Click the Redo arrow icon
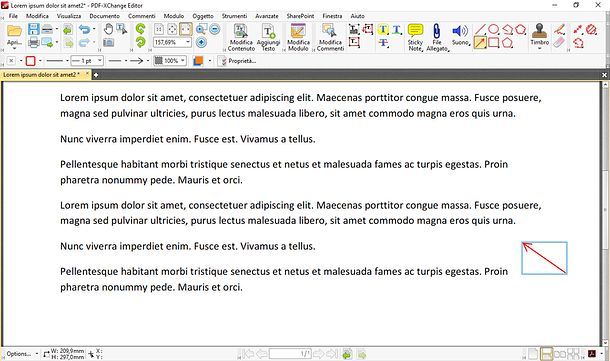This screenshot has width=610, height=361. pyautogui.click(x=84, y=42)
